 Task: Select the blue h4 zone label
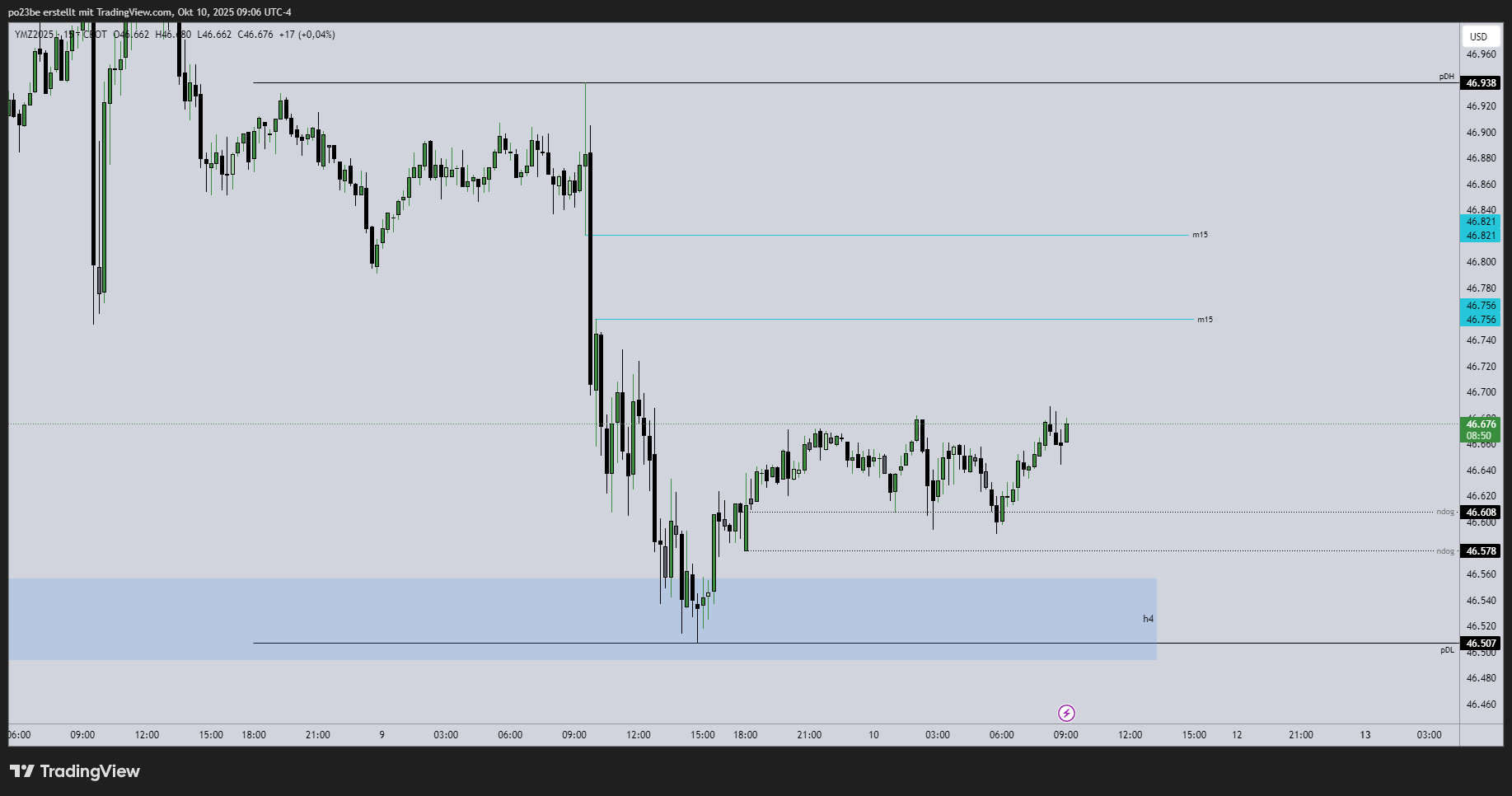point(1149,619)
